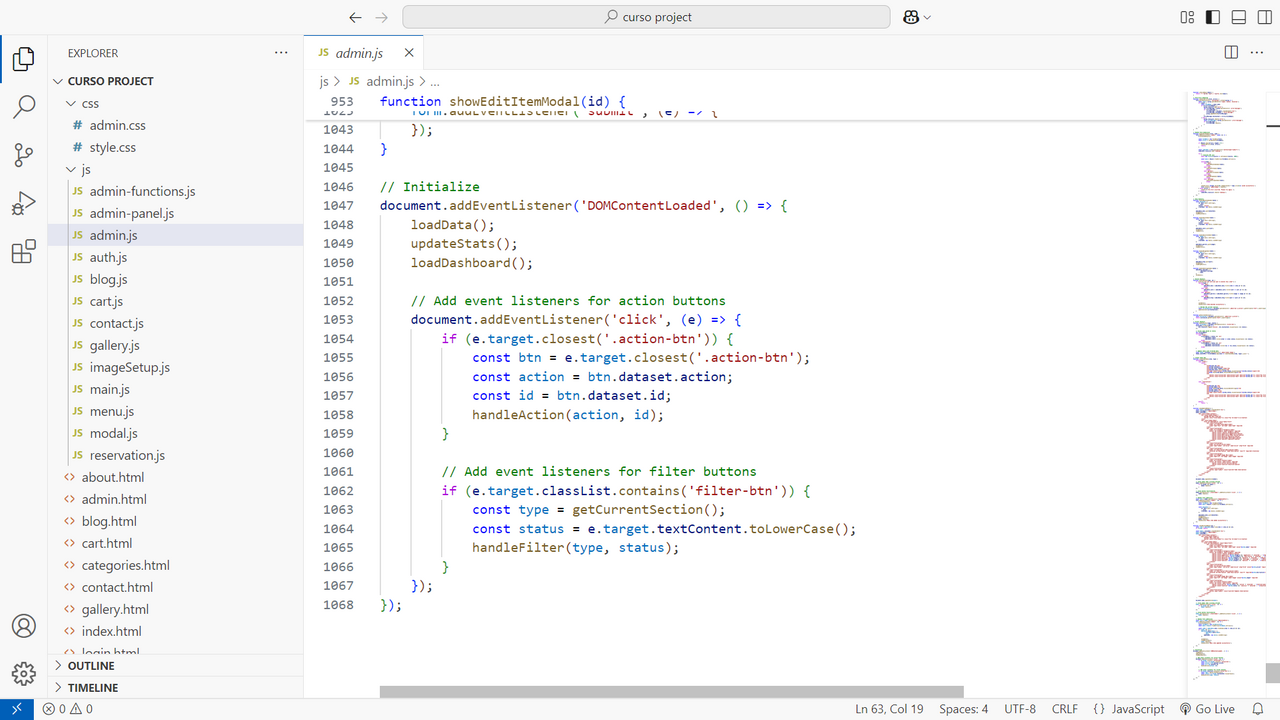Change line ending via CRLF
Image resolution: width=1280 pixels, height=720 pixels.
click(1065, 709)
